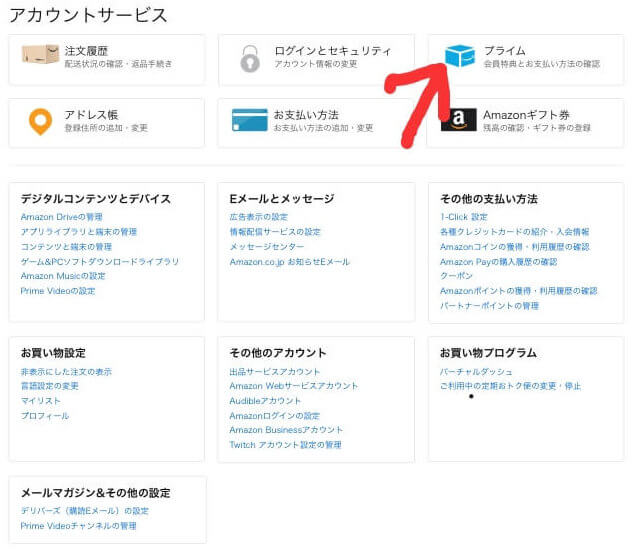Screen dimensions: 636x555
Task: Click the blue Prime box icon
Action: coord(460,56)
